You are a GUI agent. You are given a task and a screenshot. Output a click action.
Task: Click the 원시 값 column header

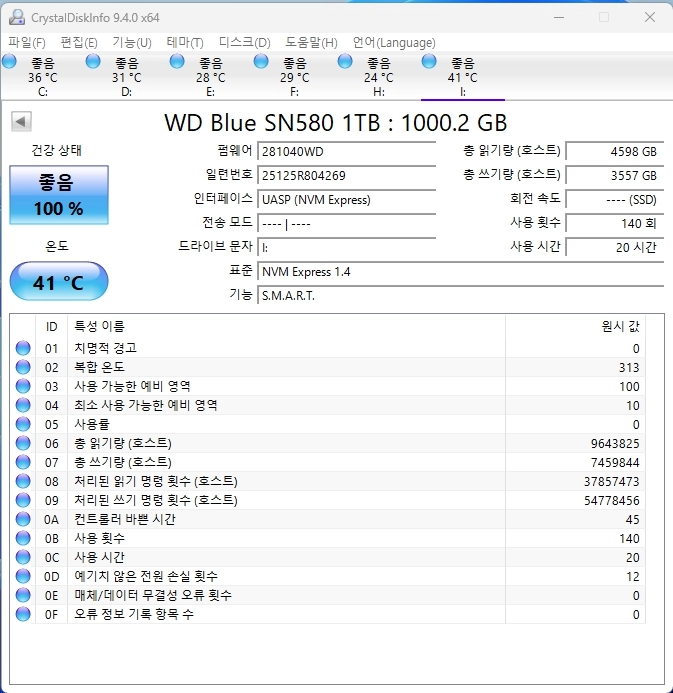click(x=575, y=326)
